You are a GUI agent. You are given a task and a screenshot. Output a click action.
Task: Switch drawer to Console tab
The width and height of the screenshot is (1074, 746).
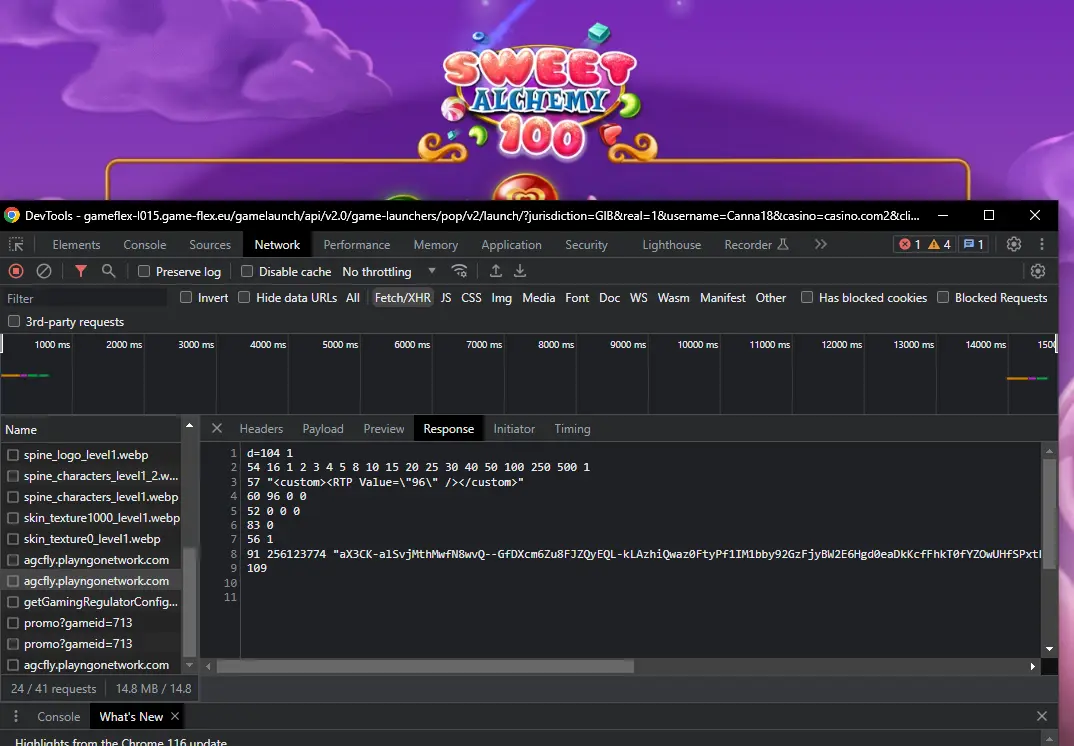[58, 717]
